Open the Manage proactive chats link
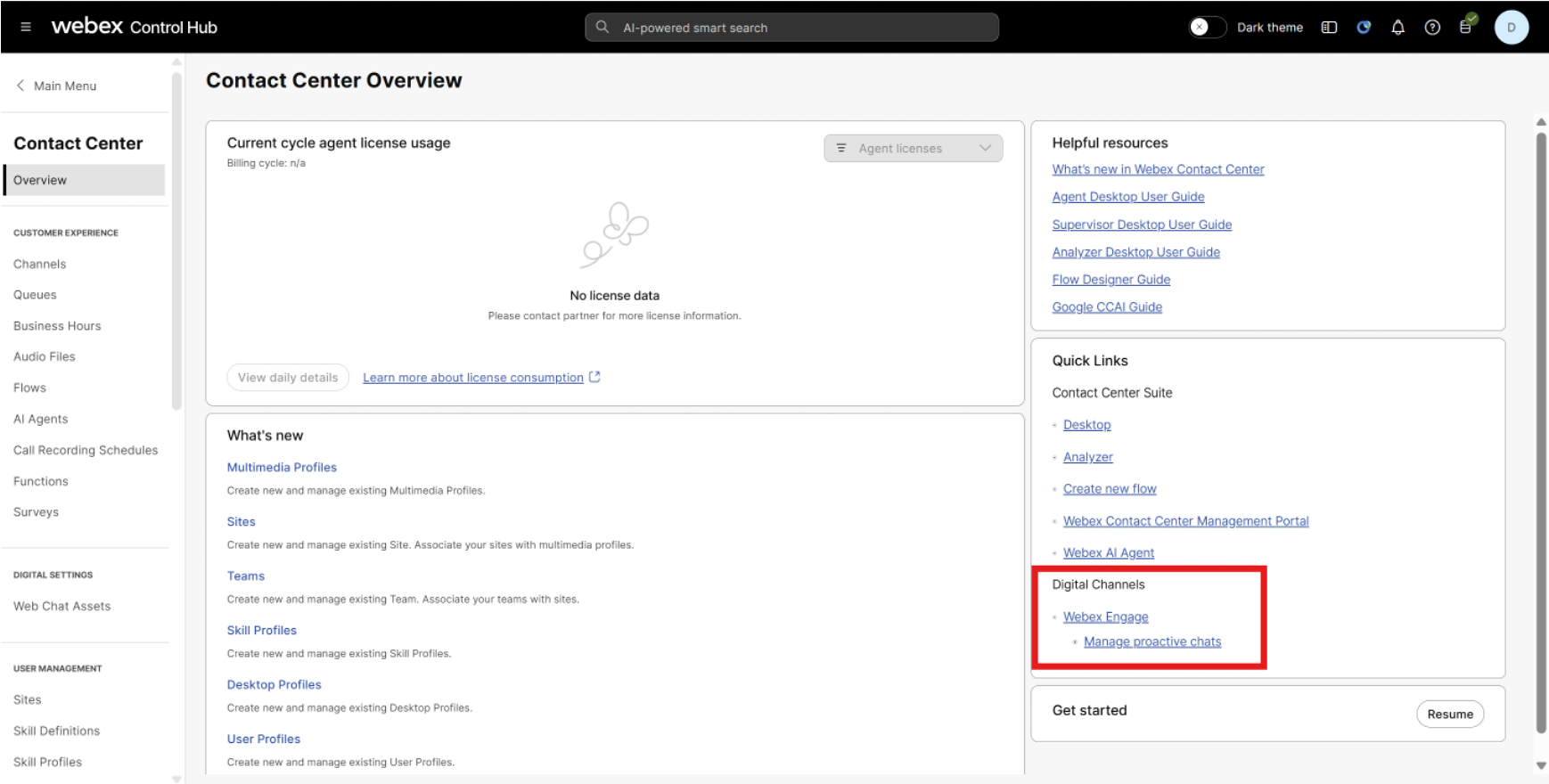The height and width of the screenshot is (784, 1549). 1152,641
